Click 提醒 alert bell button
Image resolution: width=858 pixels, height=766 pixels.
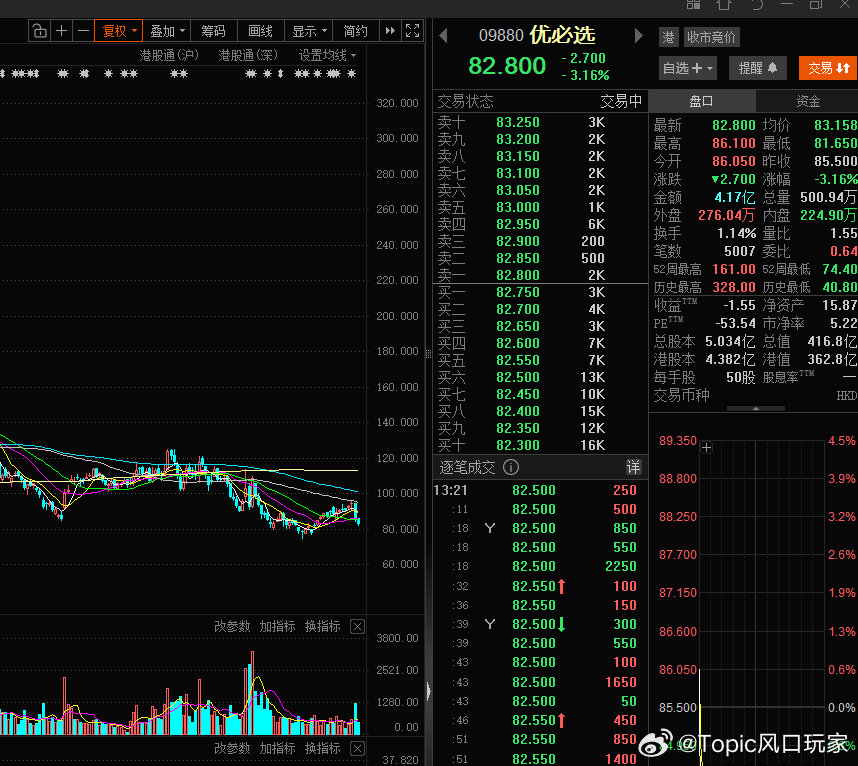(758, 68)
